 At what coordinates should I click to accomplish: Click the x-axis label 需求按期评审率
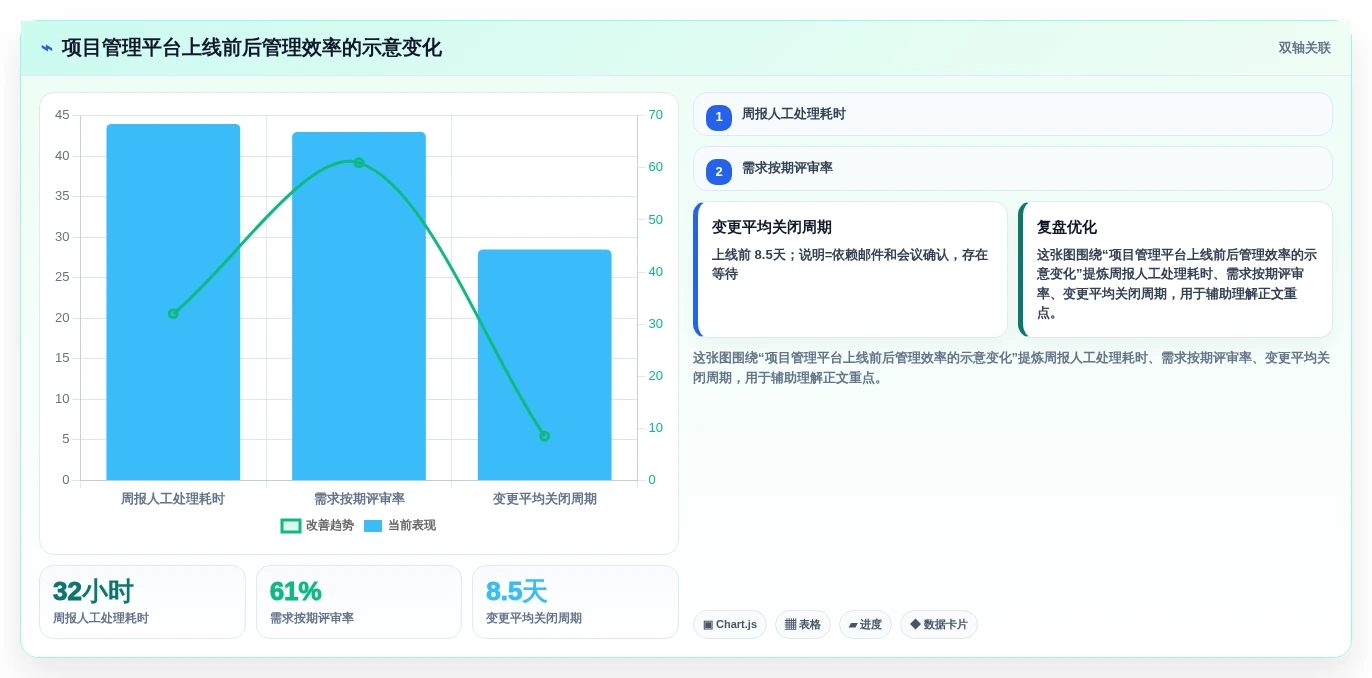359,499
